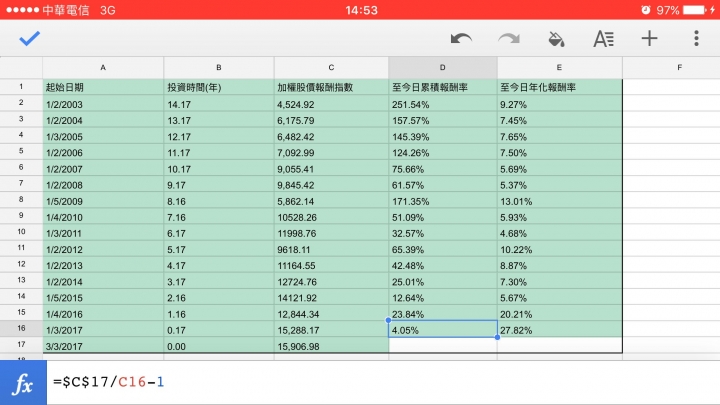Open the fill color paint bucket
The height and width of the screenshot is (405, 720).
[557, 39]
